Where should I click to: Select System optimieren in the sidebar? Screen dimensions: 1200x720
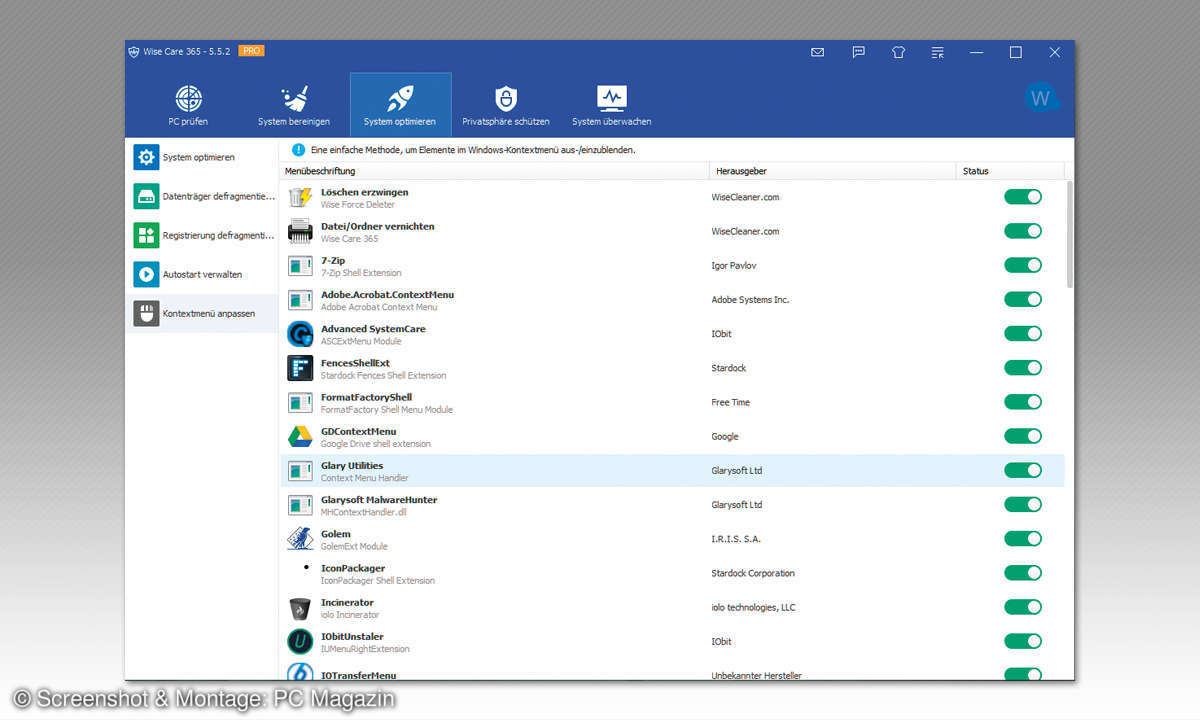(202, 157)
